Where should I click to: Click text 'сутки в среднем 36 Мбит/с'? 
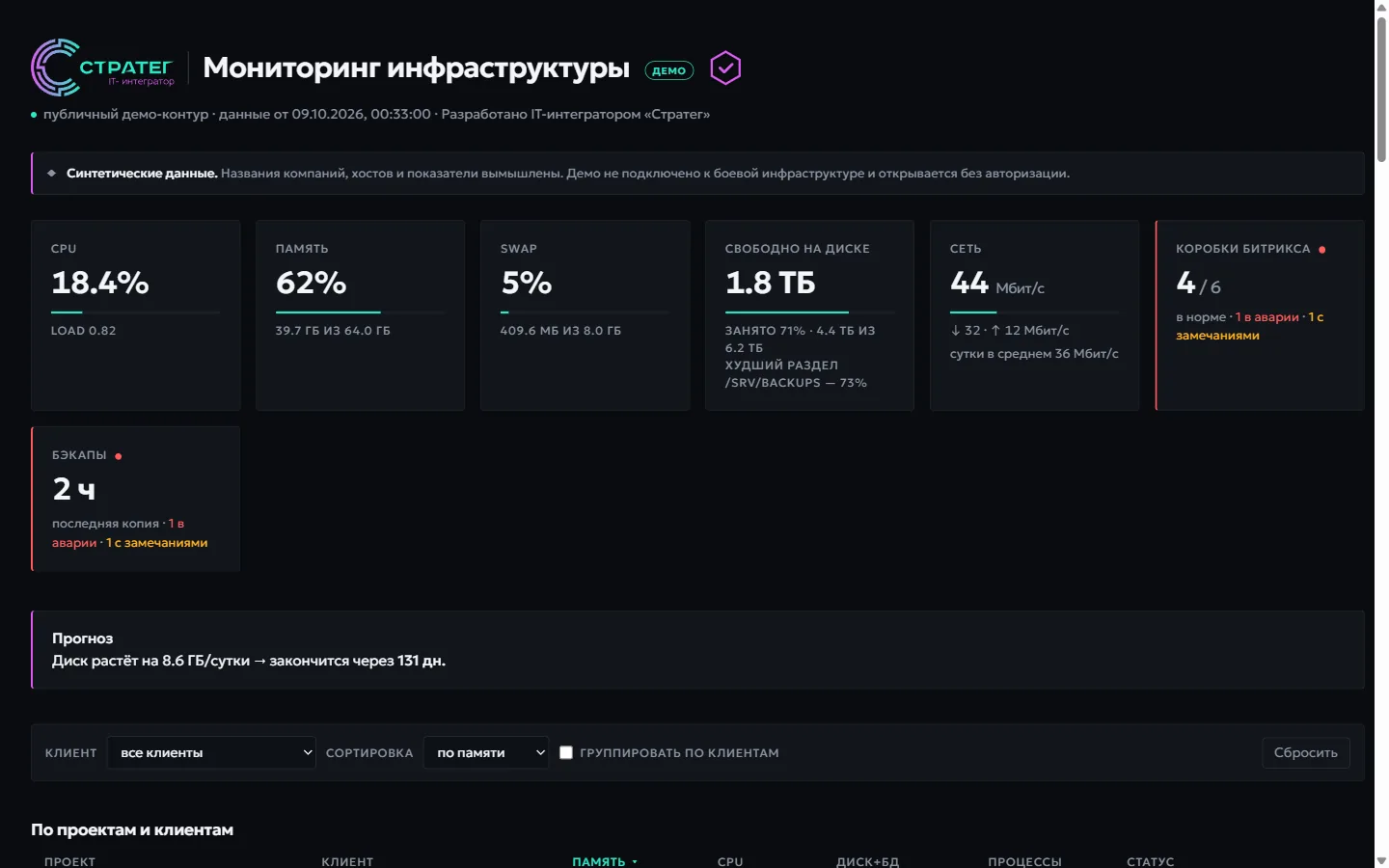[x=1034, y=354]
